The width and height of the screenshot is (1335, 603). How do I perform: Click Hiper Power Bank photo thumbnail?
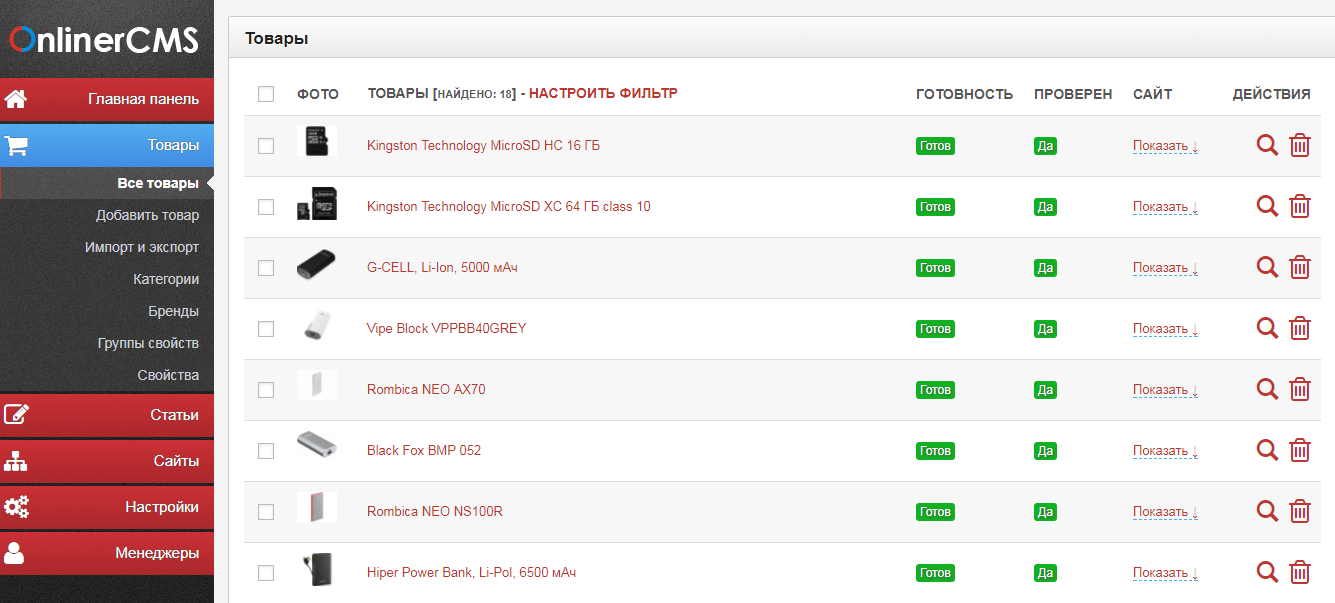[316, 569]
